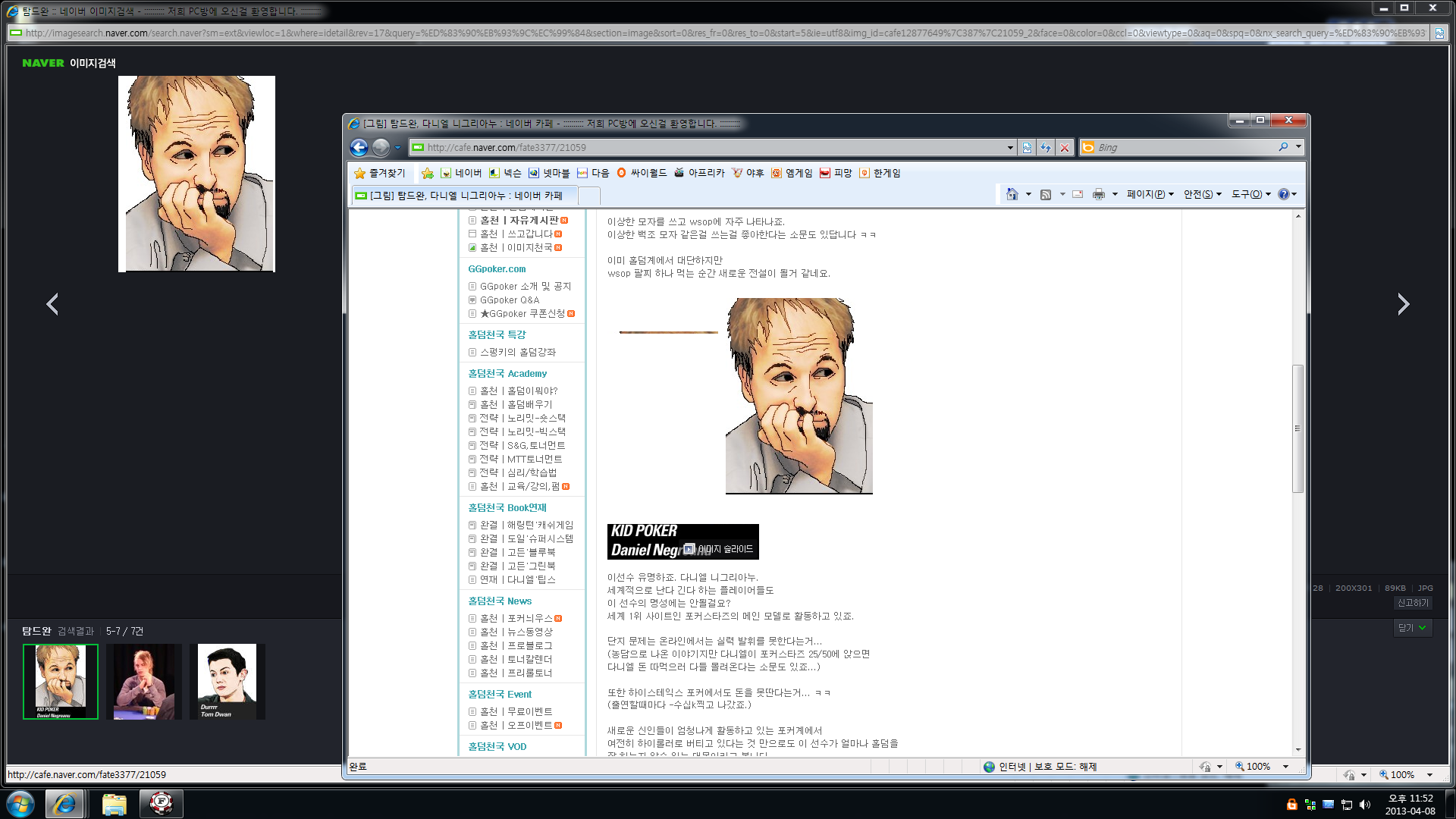Collapse the results strip with 닫기
The width and height of the screenshot is (1456, 819).
(x=1413, y=628)
